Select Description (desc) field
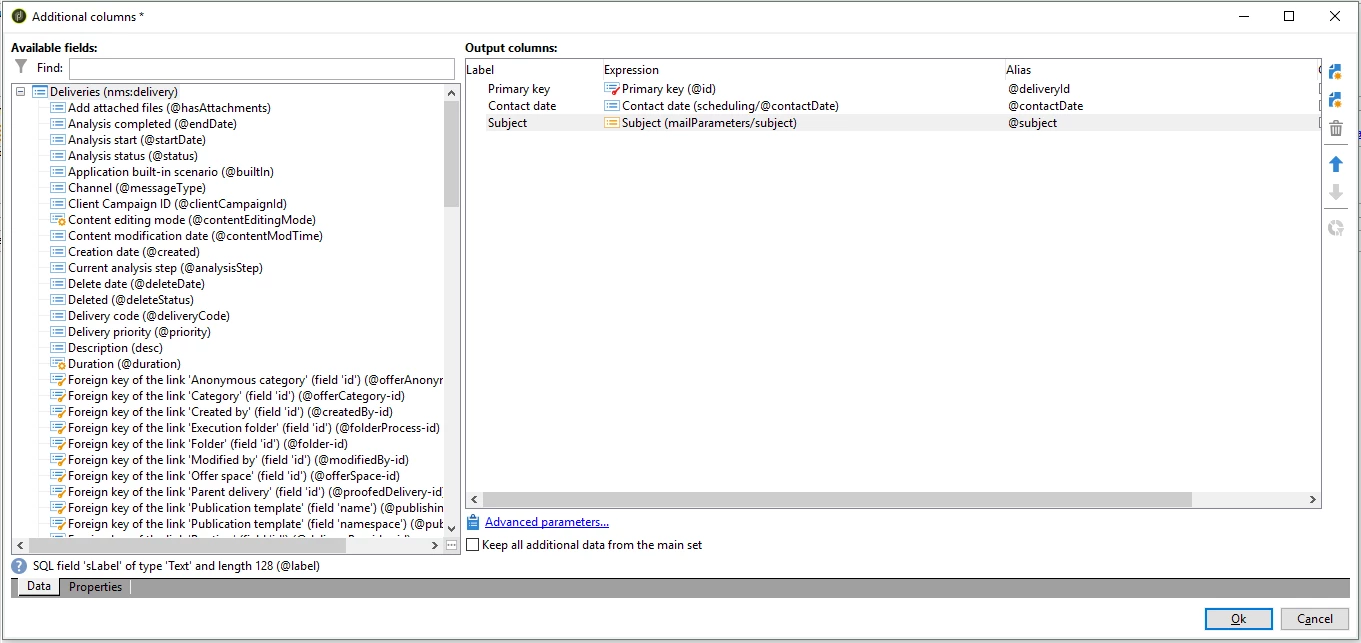This screenshot has width=1361, height=643. [x=116, y=348]
